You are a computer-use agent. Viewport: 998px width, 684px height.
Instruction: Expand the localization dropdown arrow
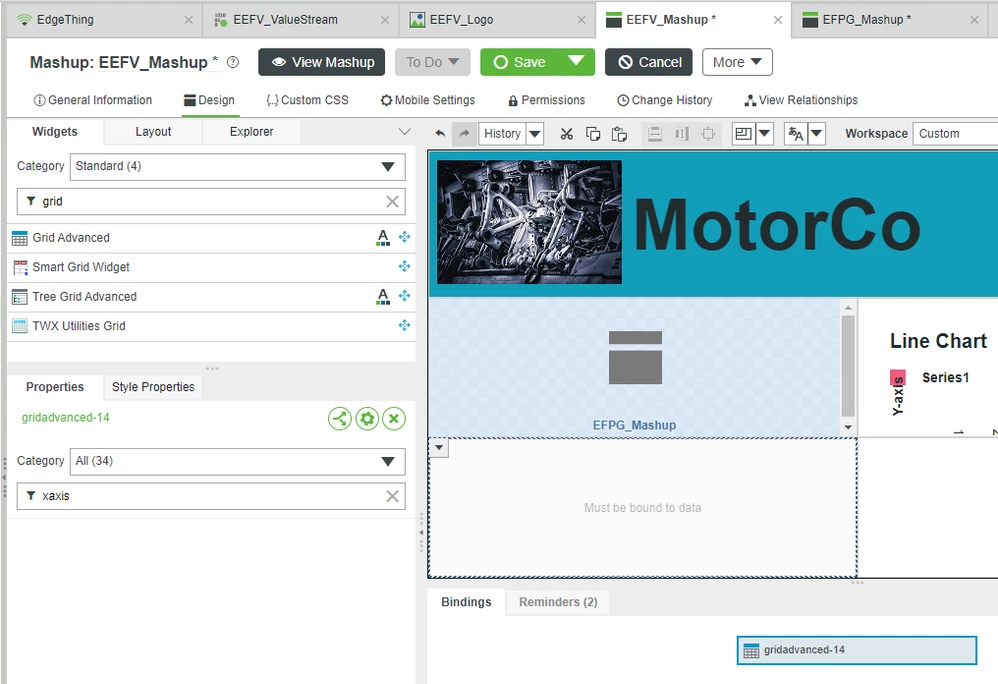pyautogui.click(x=817, y=134)
